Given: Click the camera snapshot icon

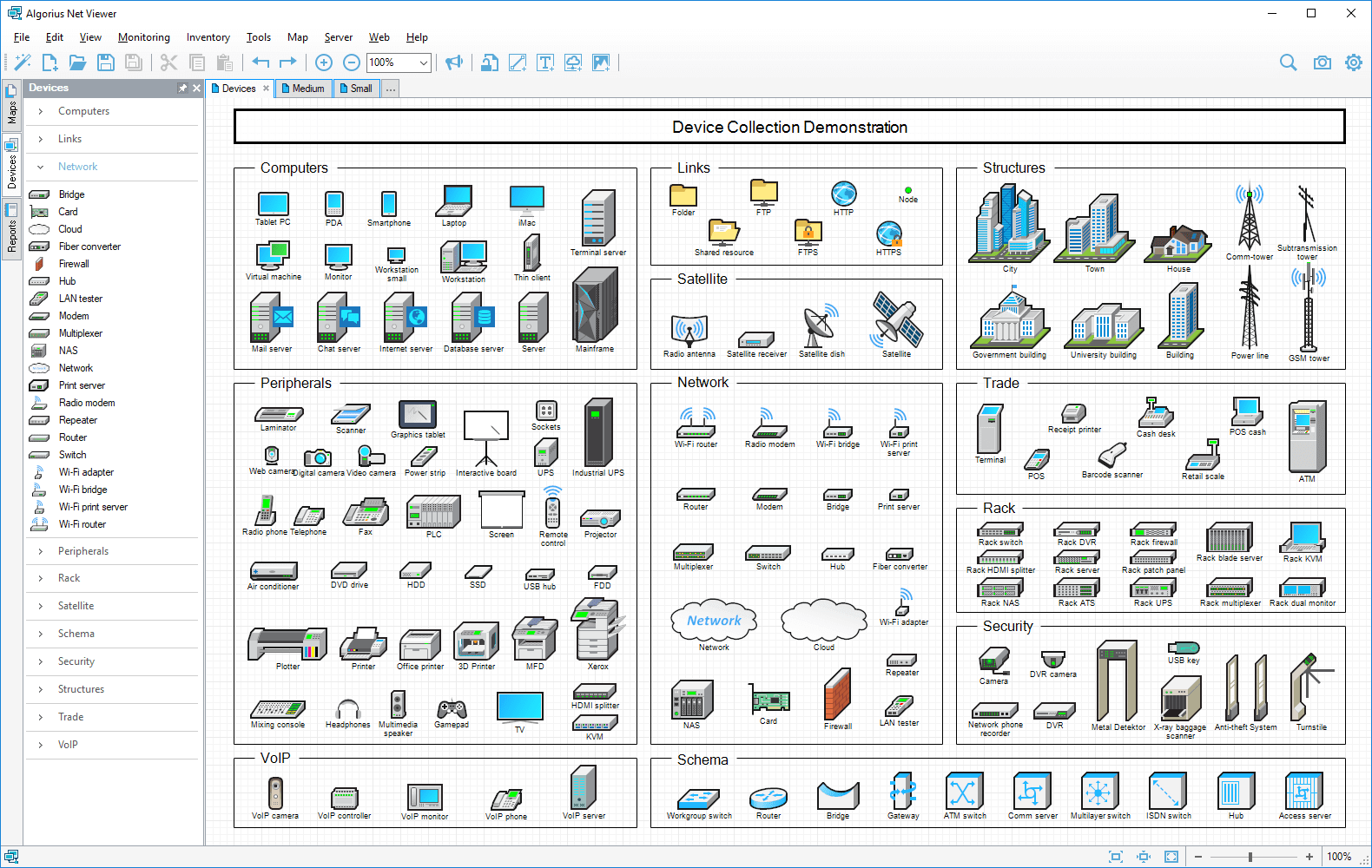Looking at the screenshot, I should point(1322,62).
